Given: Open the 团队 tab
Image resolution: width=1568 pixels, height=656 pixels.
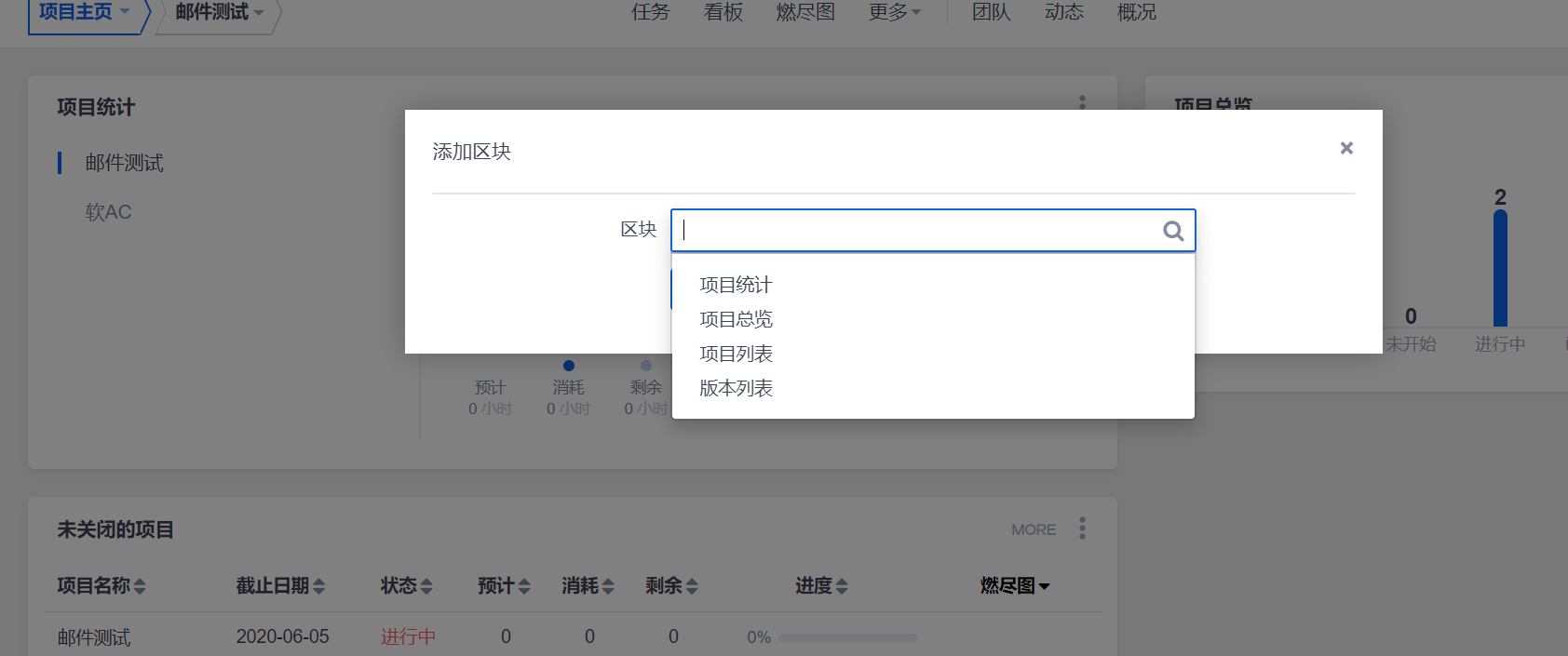Looking at the screenshot, I should pos(991,12).
